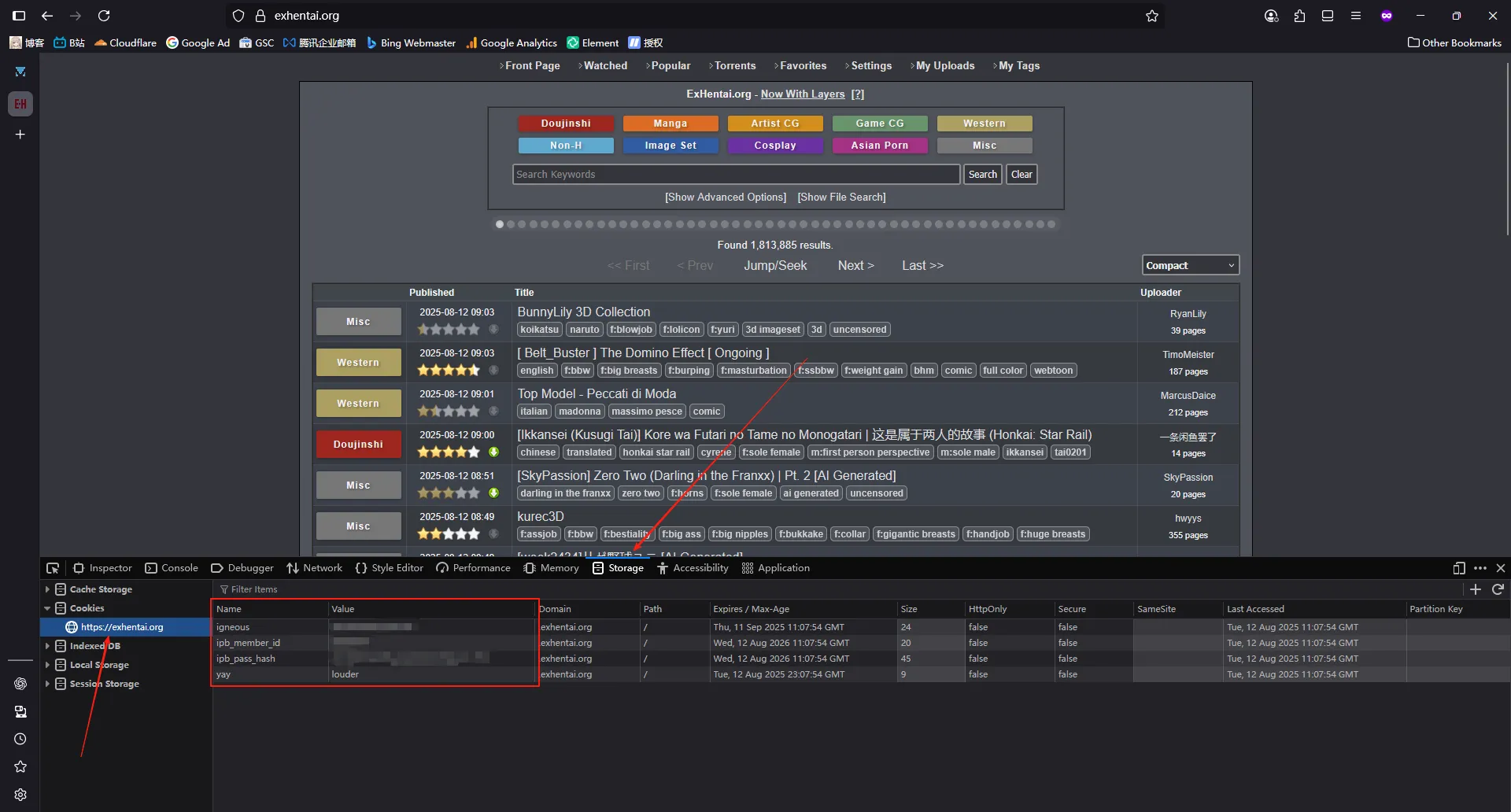Image resolution: width=1511 pixels, height=812 pixels.
Task: Refresh storage items in DevTools
Action: coord(1498,589)
